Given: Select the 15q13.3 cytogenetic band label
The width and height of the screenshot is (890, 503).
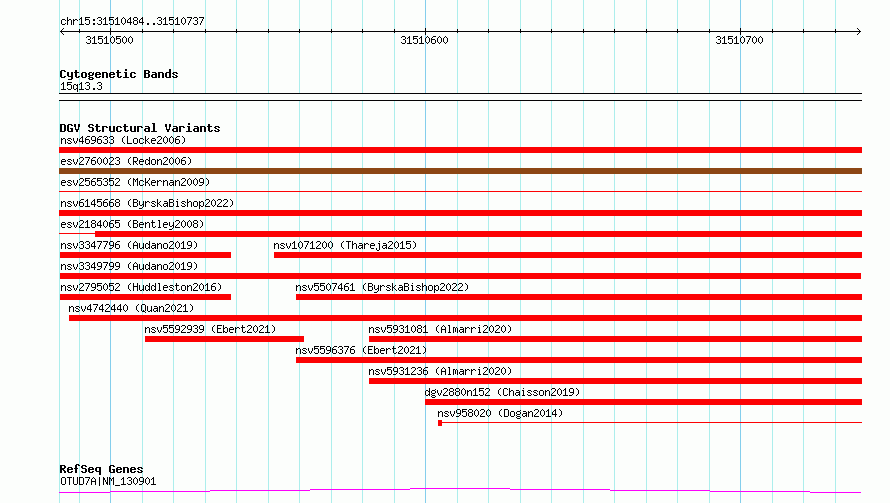Looking at the screenshot, I should click(x=81, y=86).
